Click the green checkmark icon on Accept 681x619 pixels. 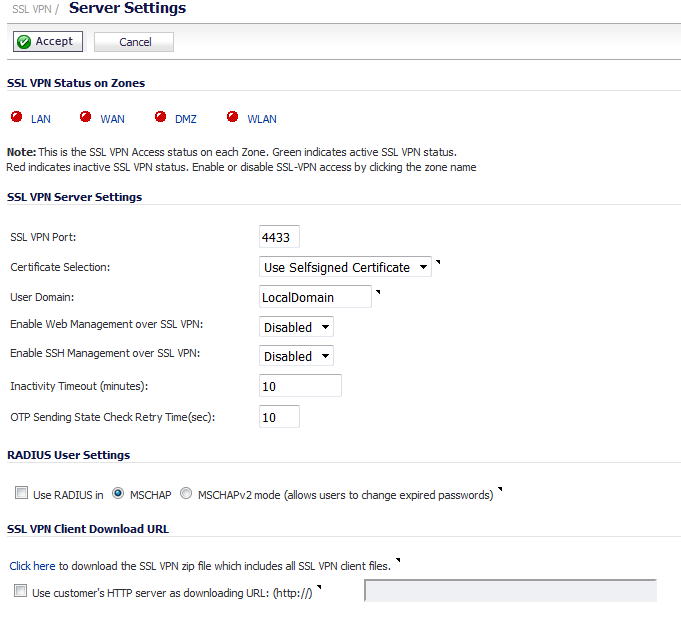click(x=24, y=42)
